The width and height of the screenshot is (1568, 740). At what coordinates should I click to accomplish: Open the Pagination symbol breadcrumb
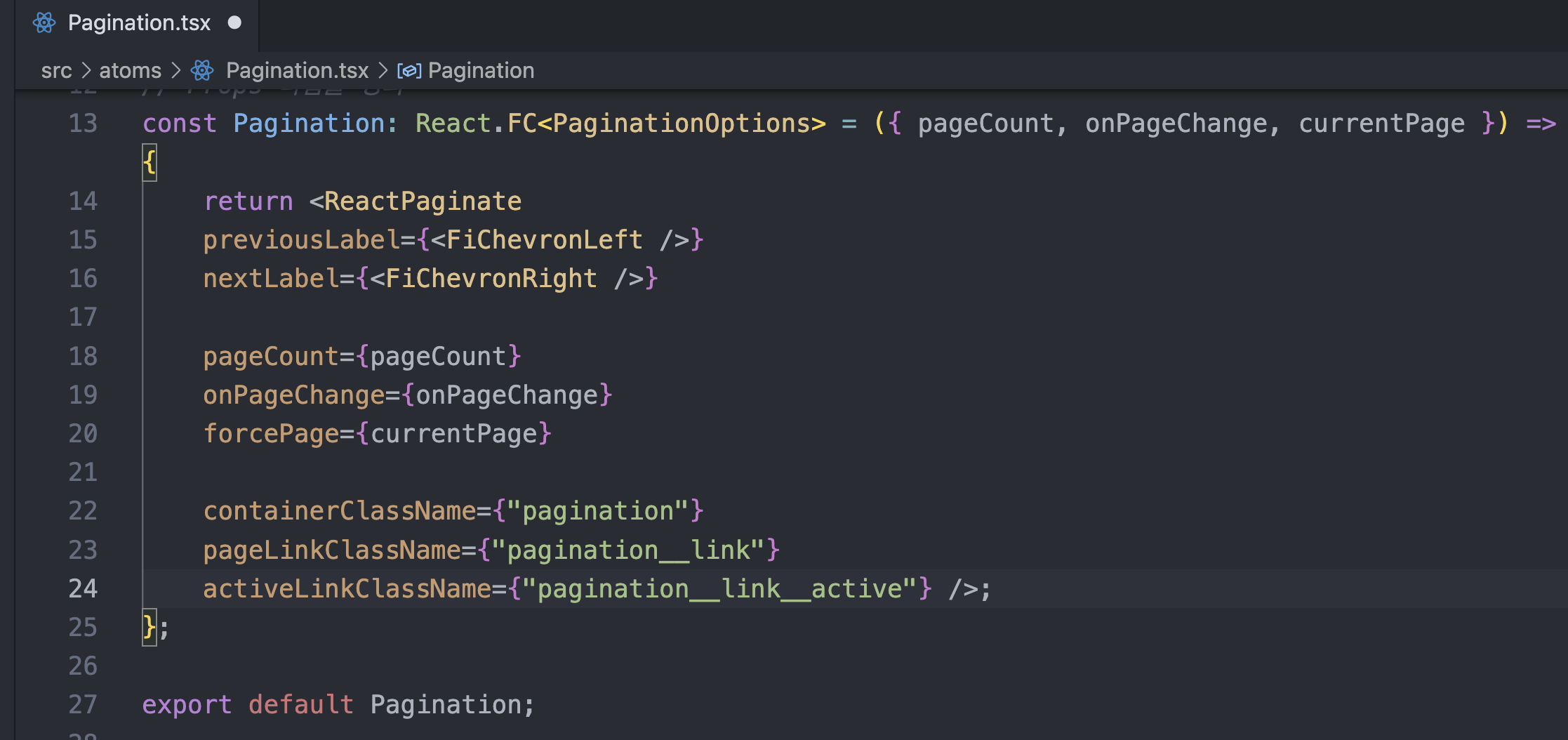(481, 71)
